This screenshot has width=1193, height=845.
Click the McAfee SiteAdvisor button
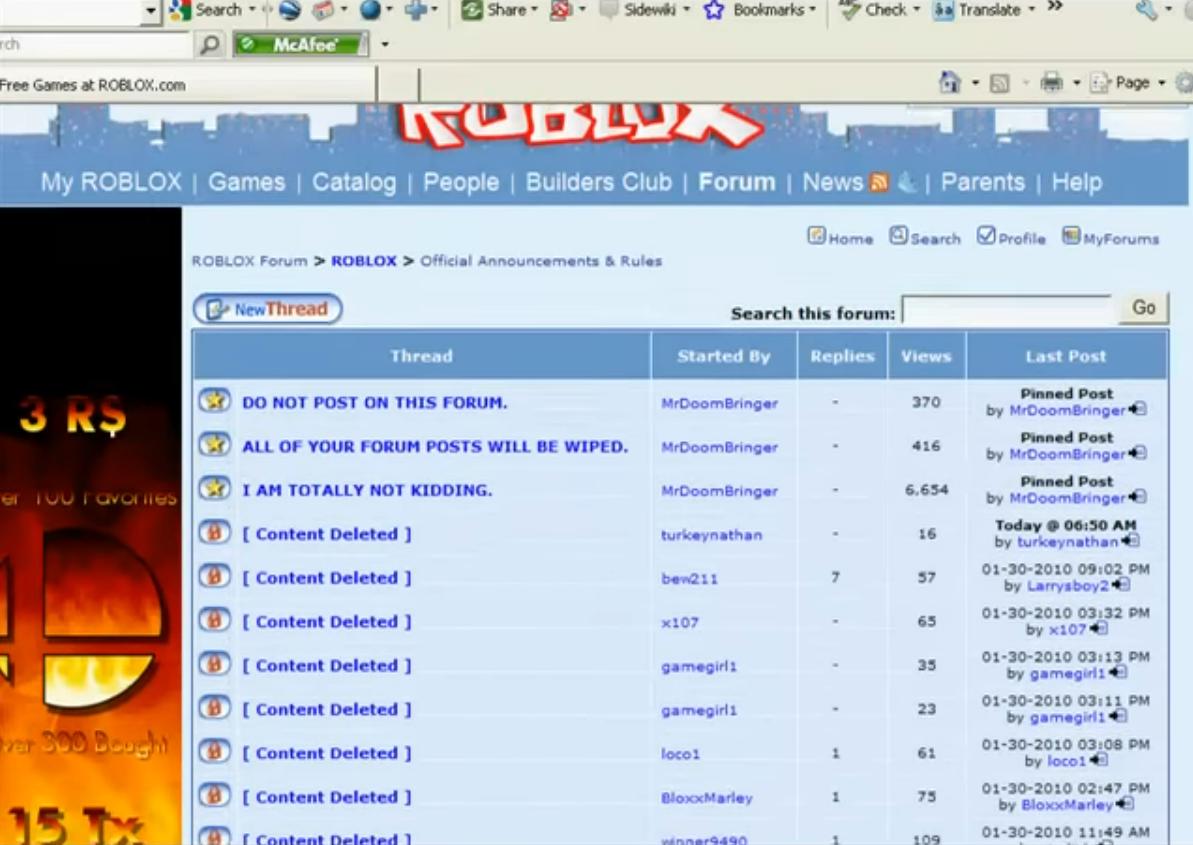click(301, 45)
